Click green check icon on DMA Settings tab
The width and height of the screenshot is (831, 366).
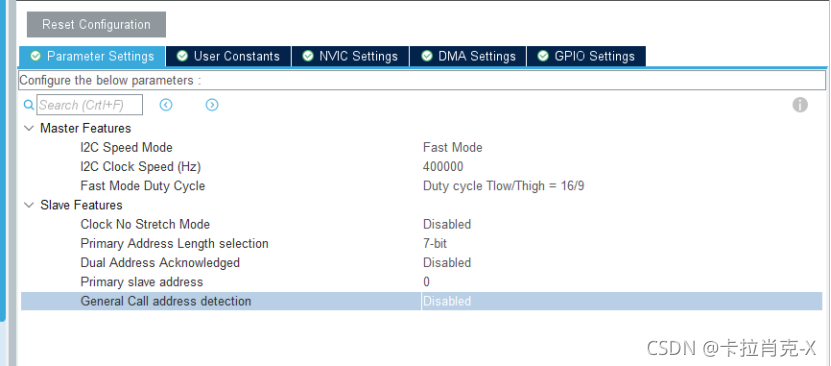pyautogui.click(x=427, y=56)
